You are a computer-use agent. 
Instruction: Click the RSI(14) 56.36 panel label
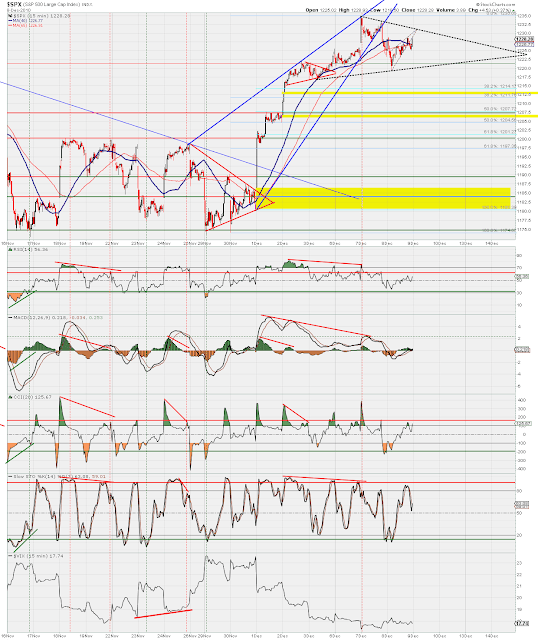[29, 249]
